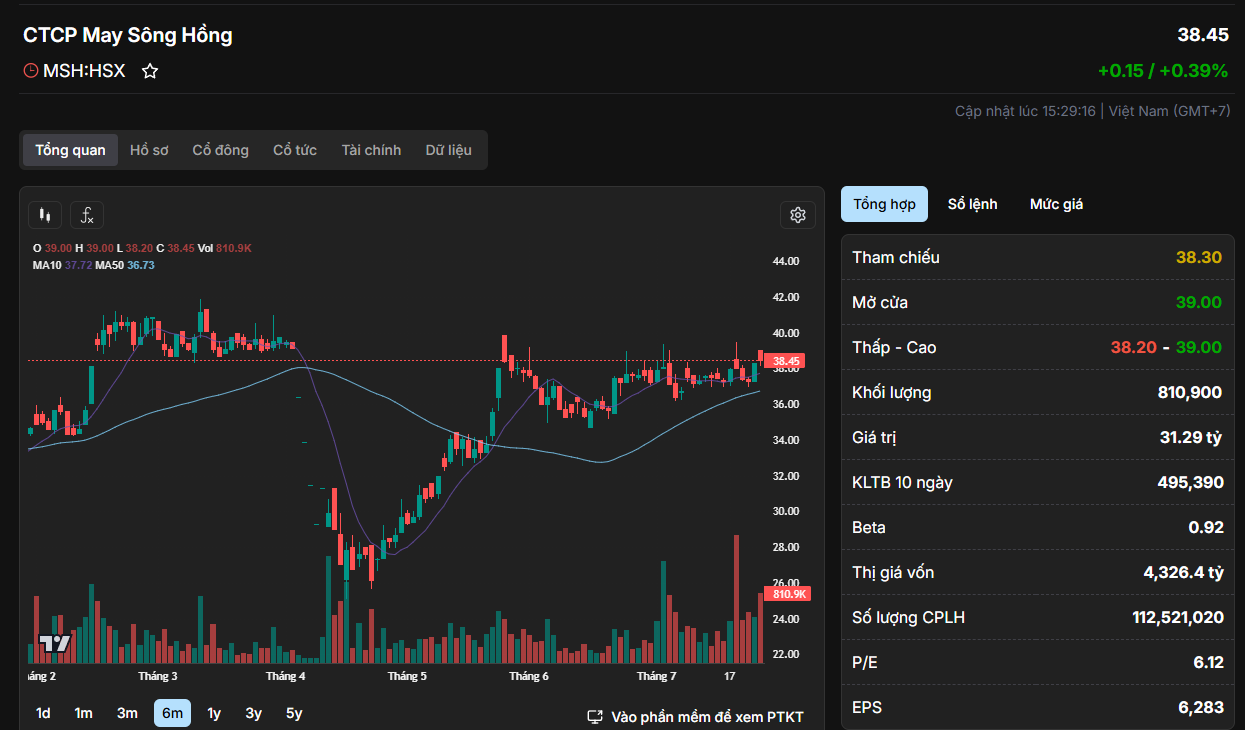Viewport: 1245px width, 730px height.
Task: Click the KLTB 10 ngày value 495,390
Action: point(1190,482)
